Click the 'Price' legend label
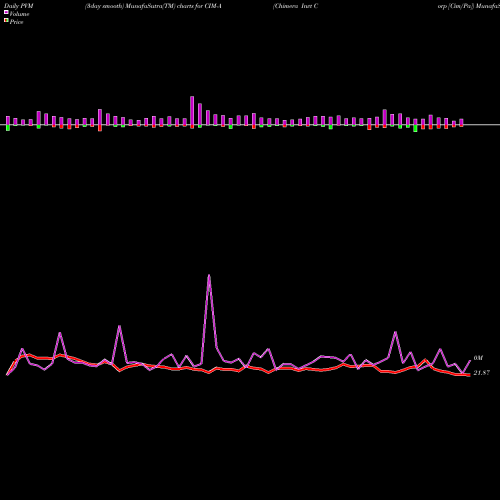The height and width of the screenshot is (500, 500). [16, 22]
